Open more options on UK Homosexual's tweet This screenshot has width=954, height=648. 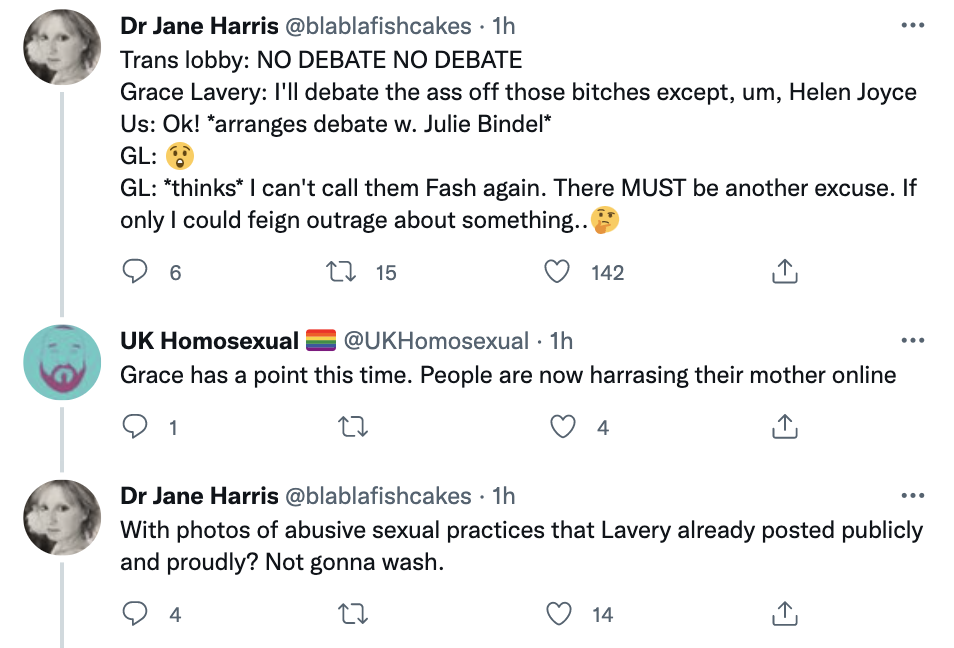912,341
